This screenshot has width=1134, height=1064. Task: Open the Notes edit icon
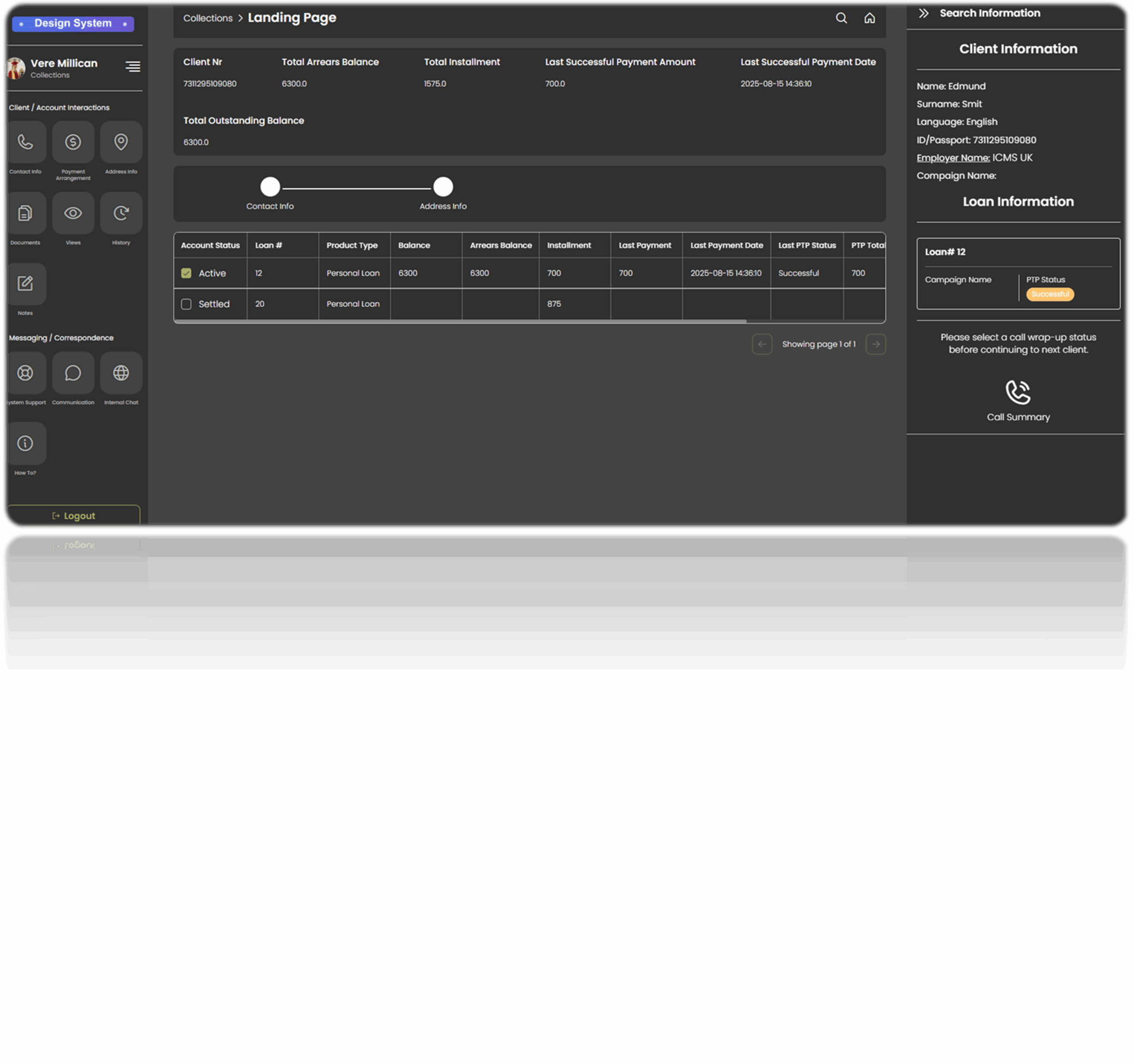pyautogui.click(x=25, y=283)
